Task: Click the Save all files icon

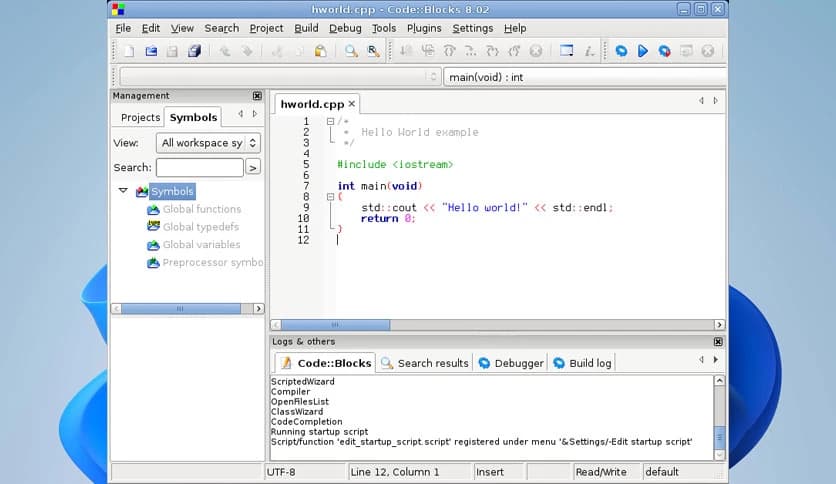Action: [195, 51]
